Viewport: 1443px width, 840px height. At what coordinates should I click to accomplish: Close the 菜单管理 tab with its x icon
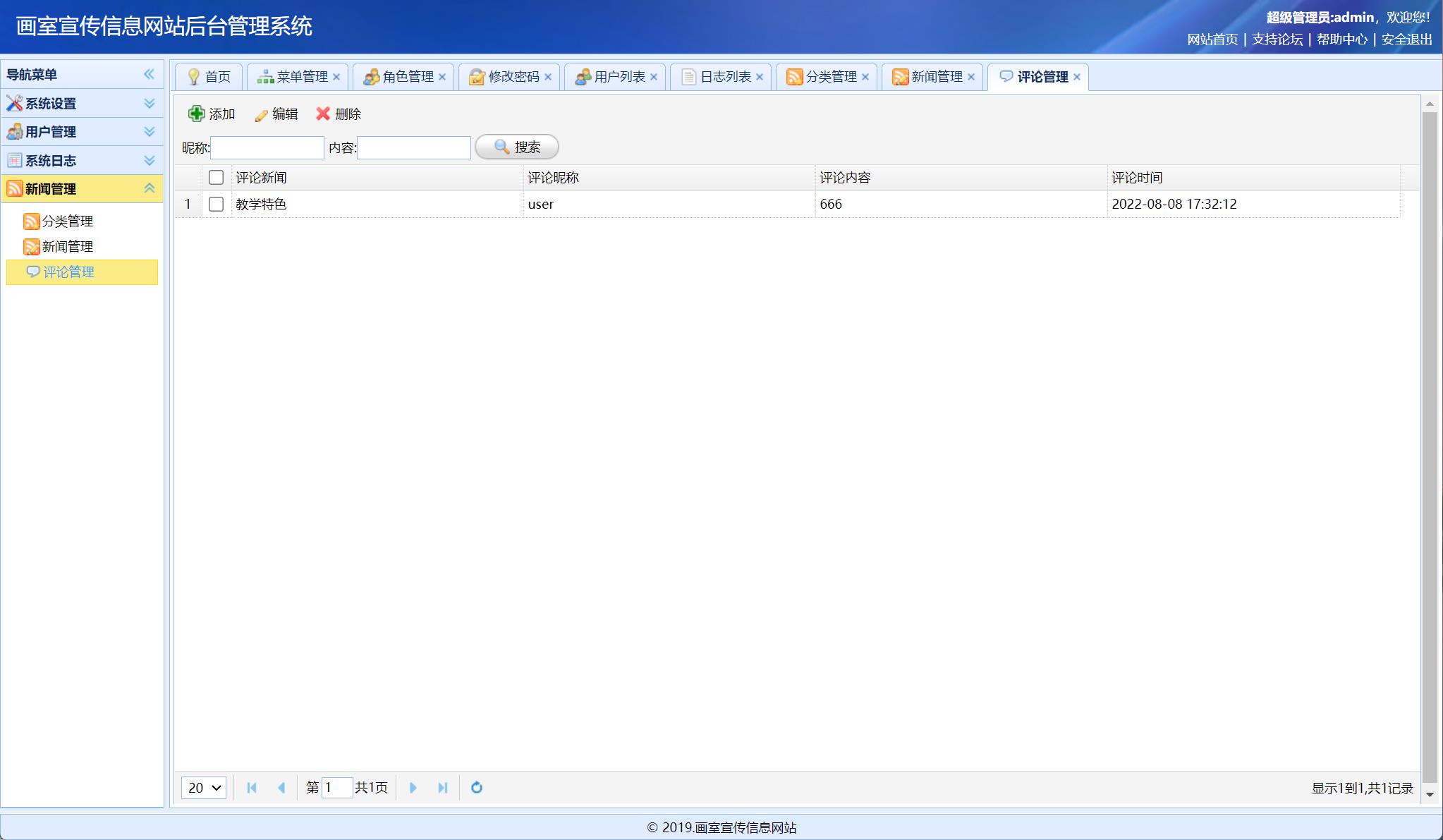336,77
